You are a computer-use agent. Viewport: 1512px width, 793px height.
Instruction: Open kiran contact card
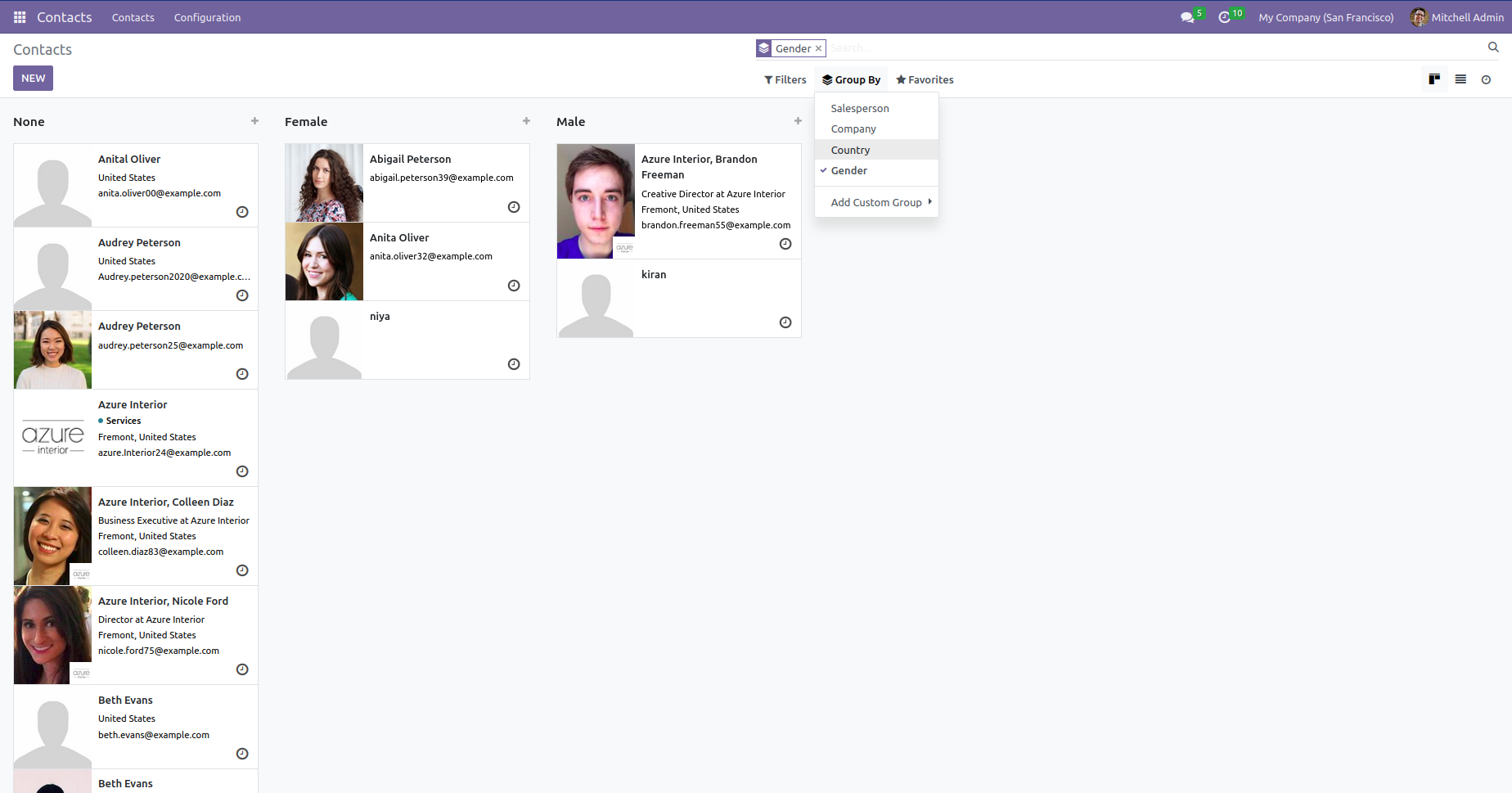679,299
